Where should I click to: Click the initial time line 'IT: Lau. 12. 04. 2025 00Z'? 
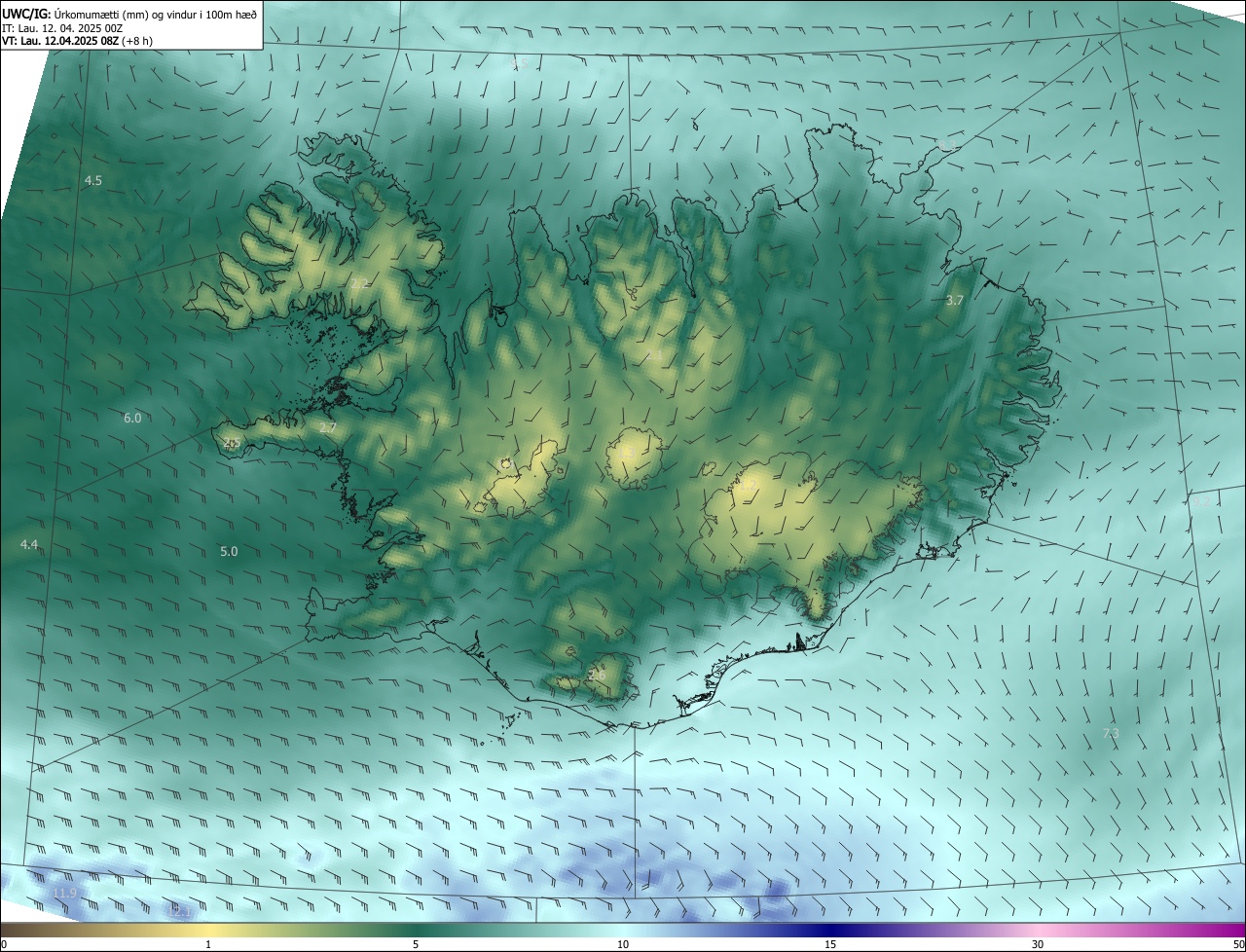(62, 28)
